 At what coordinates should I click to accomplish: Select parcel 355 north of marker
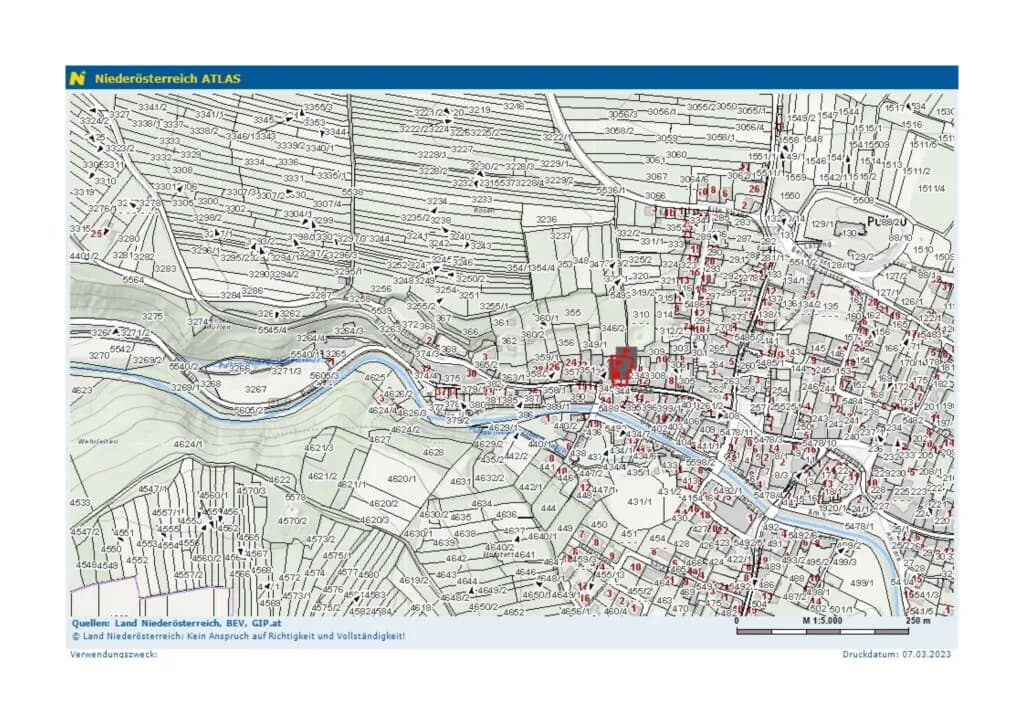tap(573, 313)
